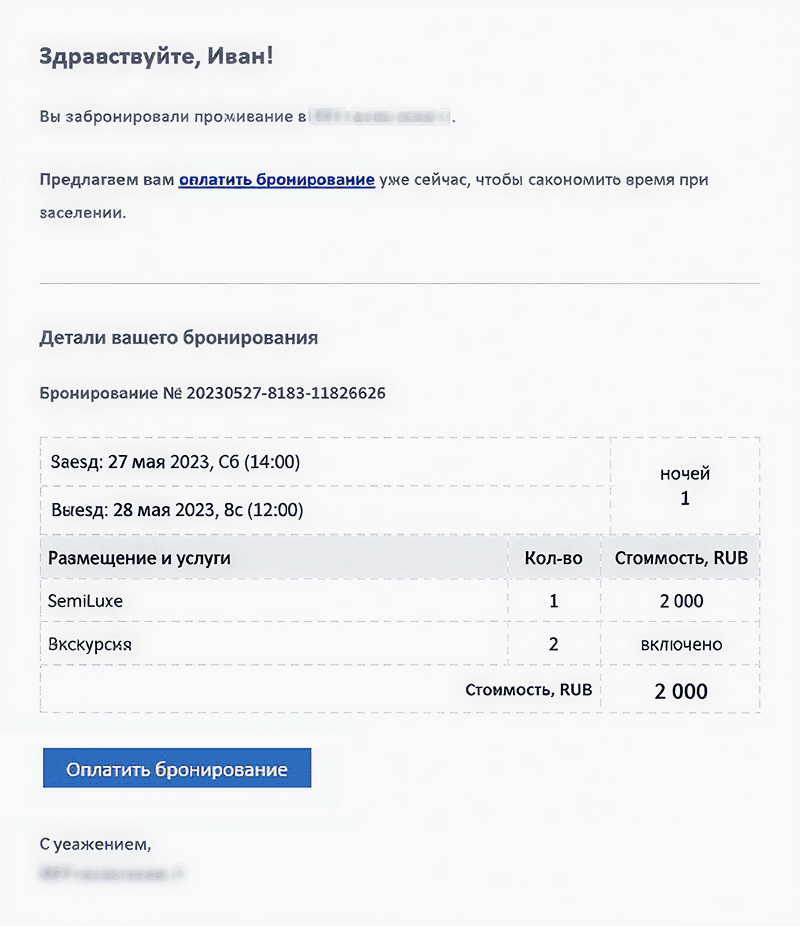Select the 'включено' cell for Экскурсия
This screenshot has width=800, height=926.
pos(681,644)
